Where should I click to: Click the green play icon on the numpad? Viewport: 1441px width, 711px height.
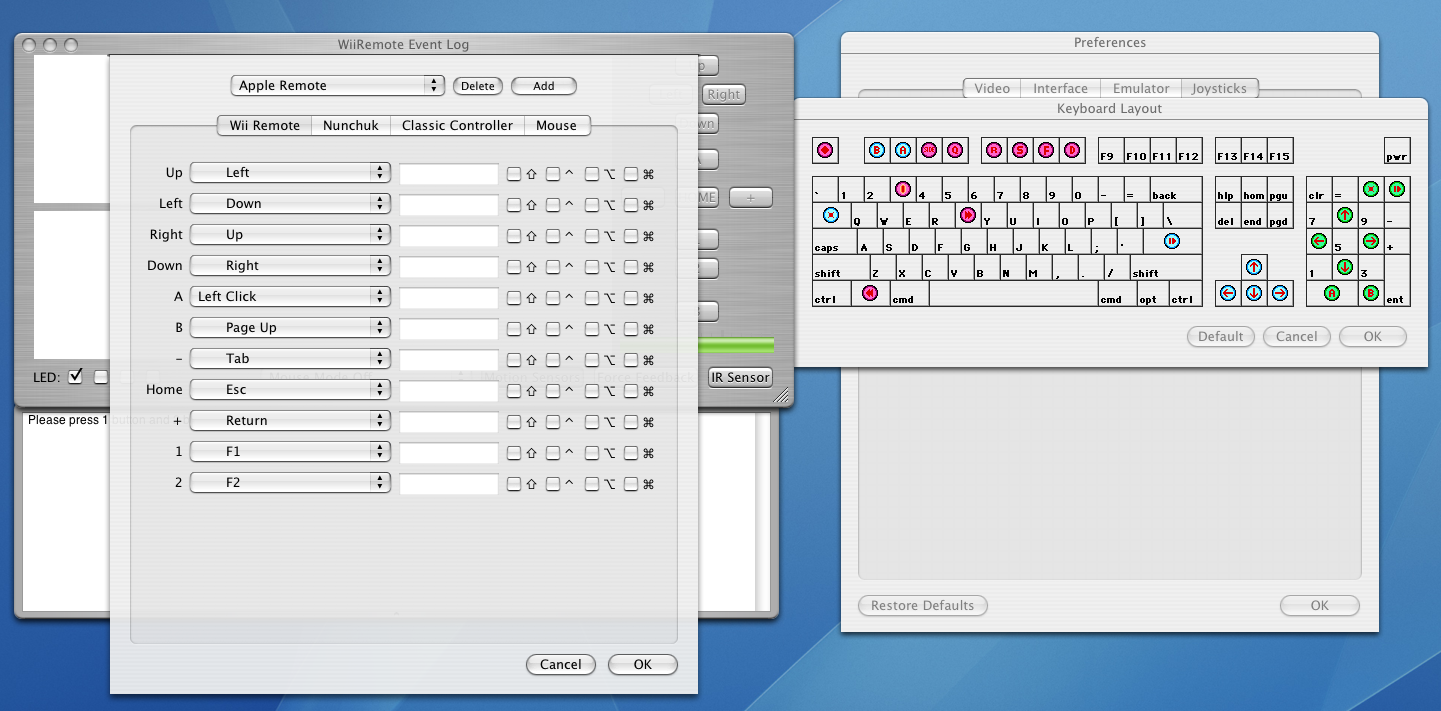point(1397,188)
